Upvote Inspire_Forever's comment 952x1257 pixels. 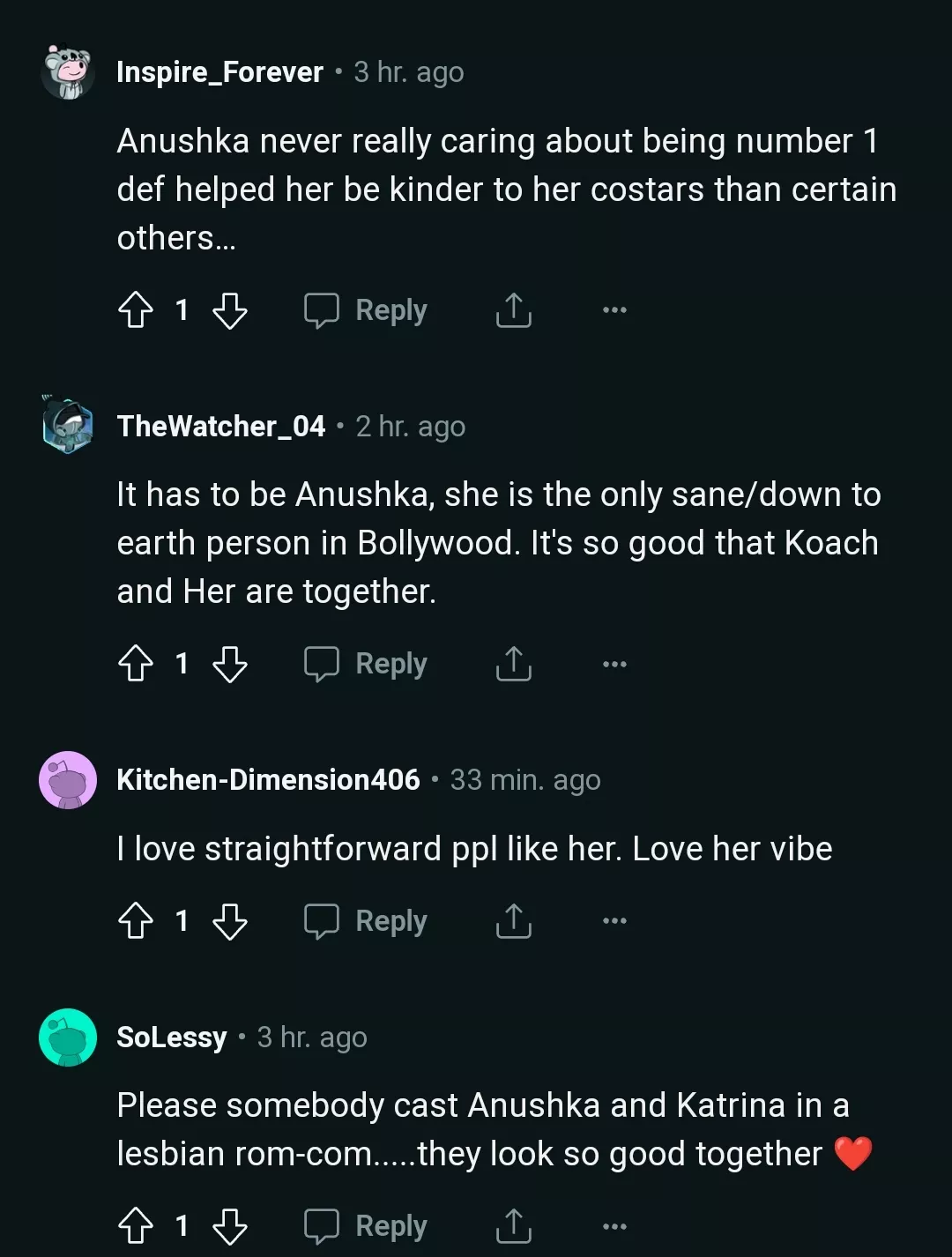[136, 310]
